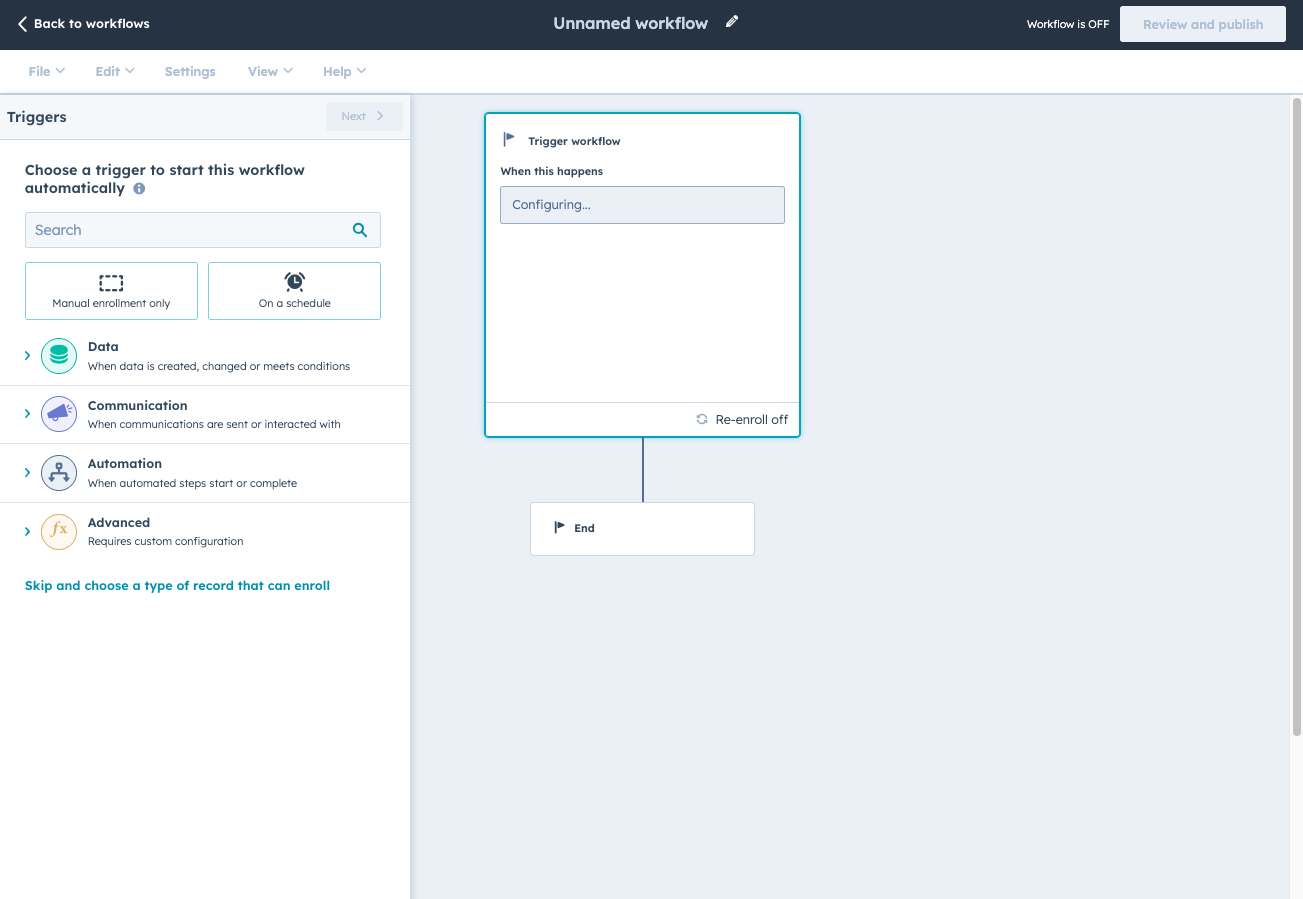
Task: Click the search magnifying glass icon
Action: point(359,229)
